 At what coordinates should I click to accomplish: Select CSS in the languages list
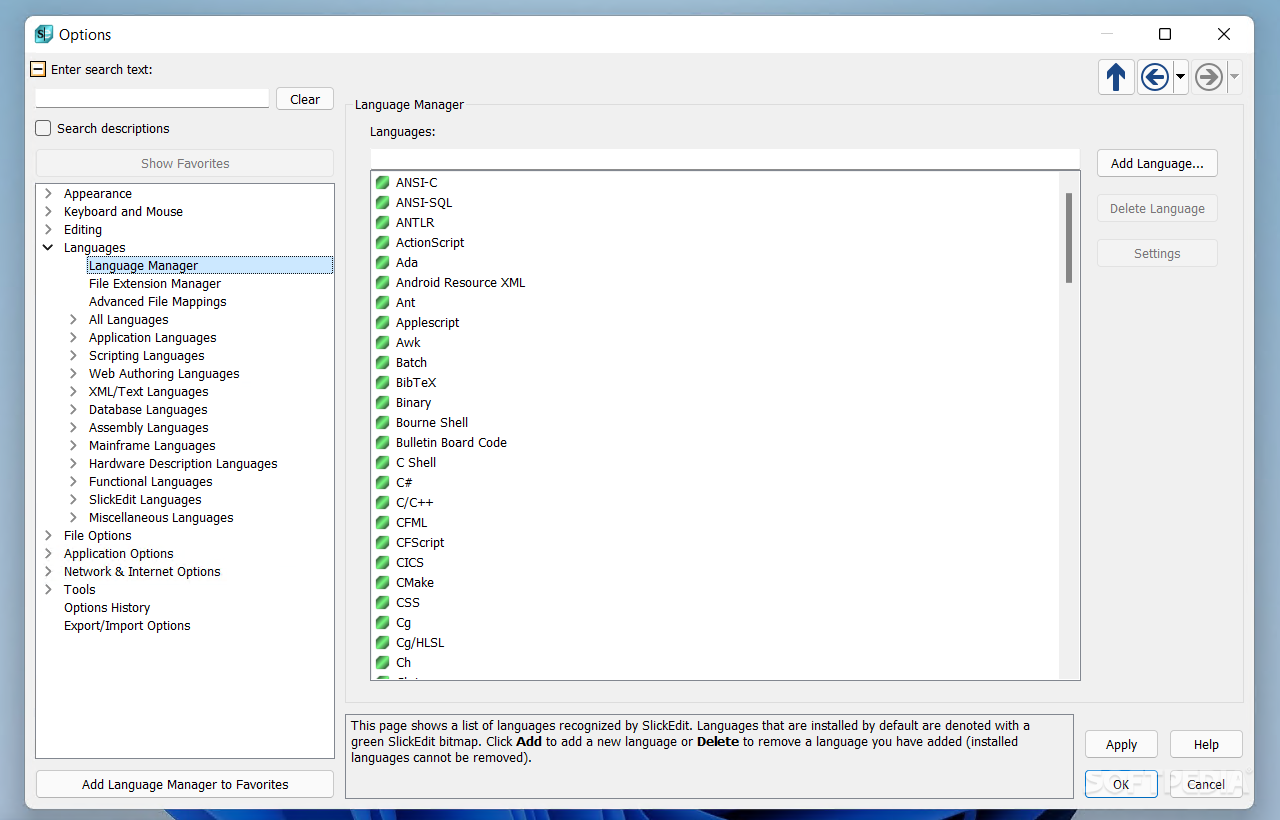point(408,603)
